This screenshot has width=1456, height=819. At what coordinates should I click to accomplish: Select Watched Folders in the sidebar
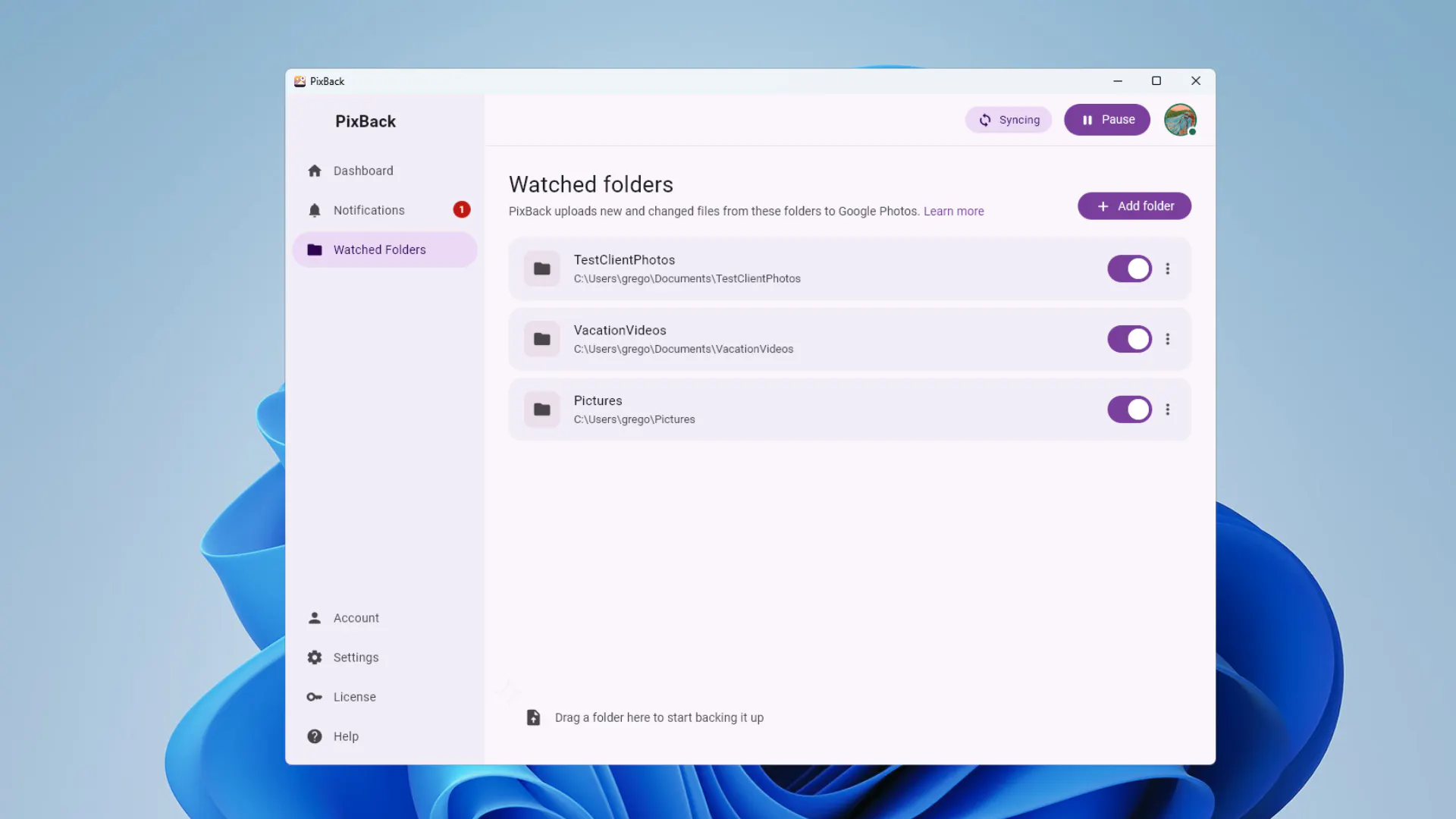(384, 249)
